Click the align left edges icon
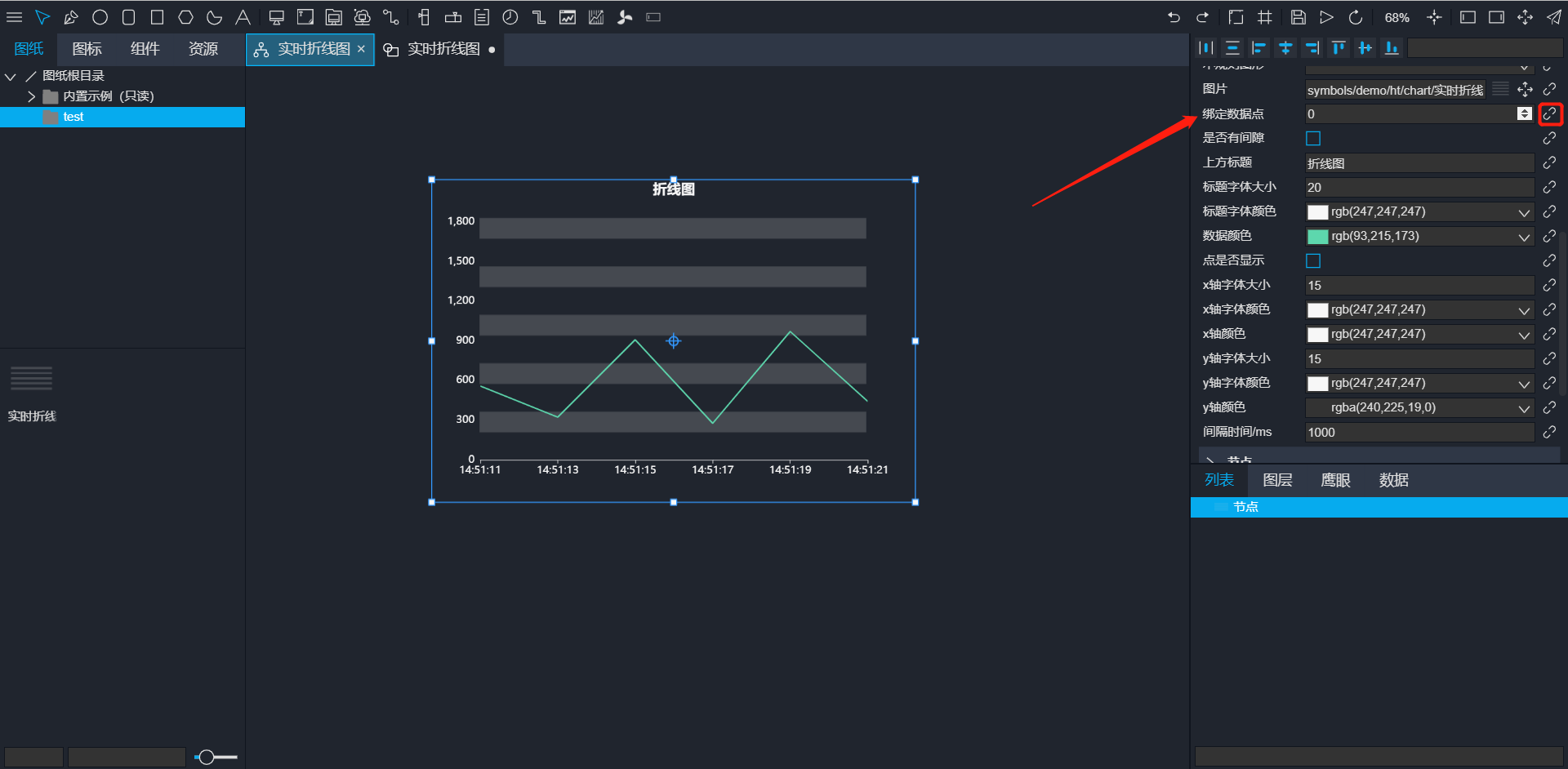This screenshot has width=1568, height=769. pyautogui.click(x=1258, y=48)
